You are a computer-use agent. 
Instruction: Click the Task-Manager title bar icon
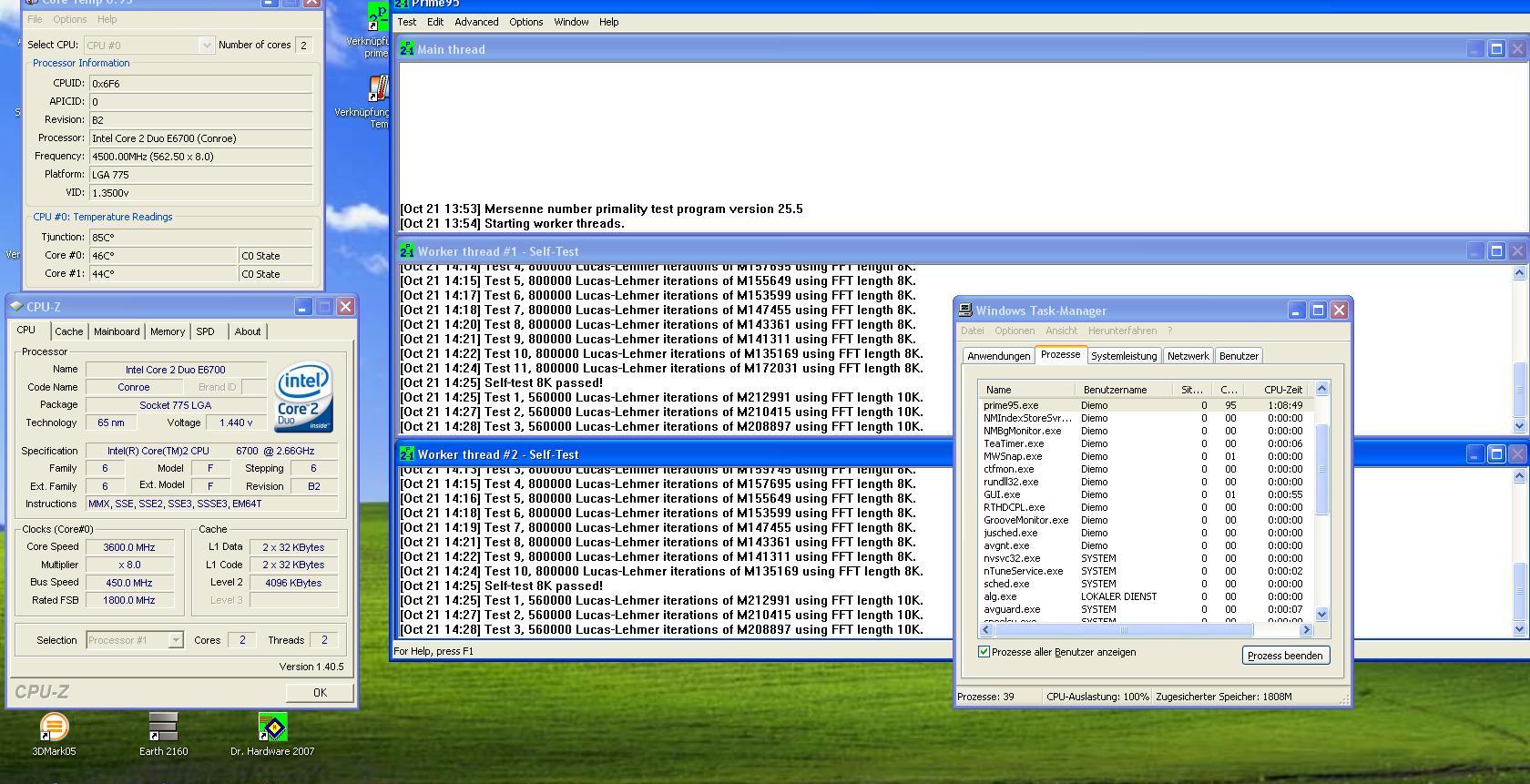tap(965, 311)
